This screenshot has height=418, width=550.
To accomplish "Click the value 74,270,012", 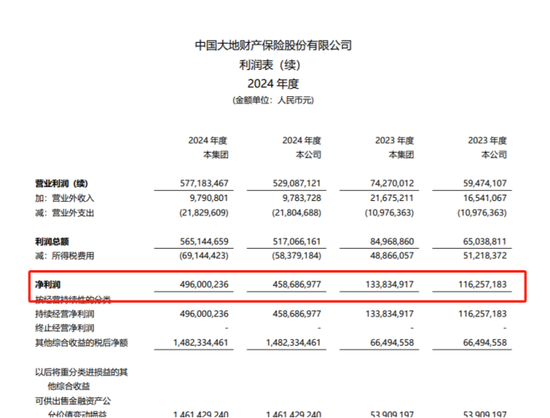I will click(x=392, y=183).
